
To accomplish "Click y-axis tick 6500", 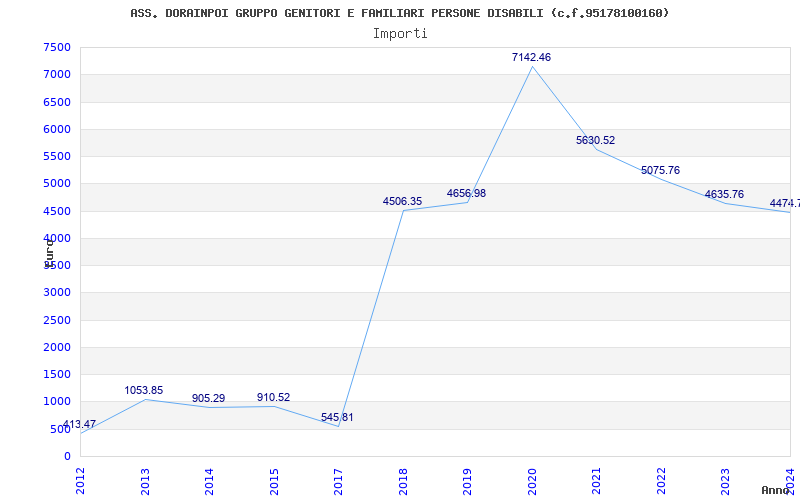I will 57,102.
